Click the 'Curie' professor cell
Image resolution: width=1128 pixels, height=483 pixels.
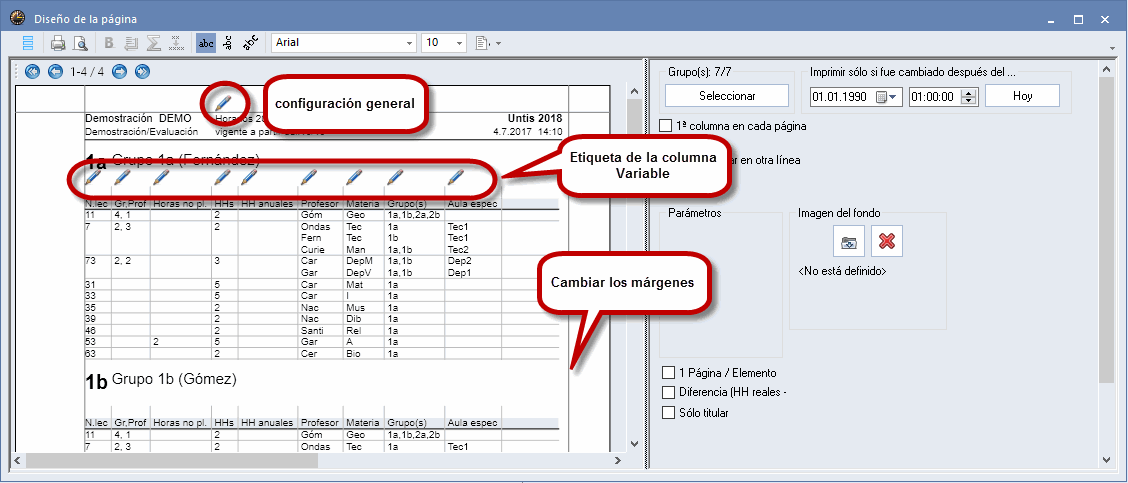tap(313, 249)
